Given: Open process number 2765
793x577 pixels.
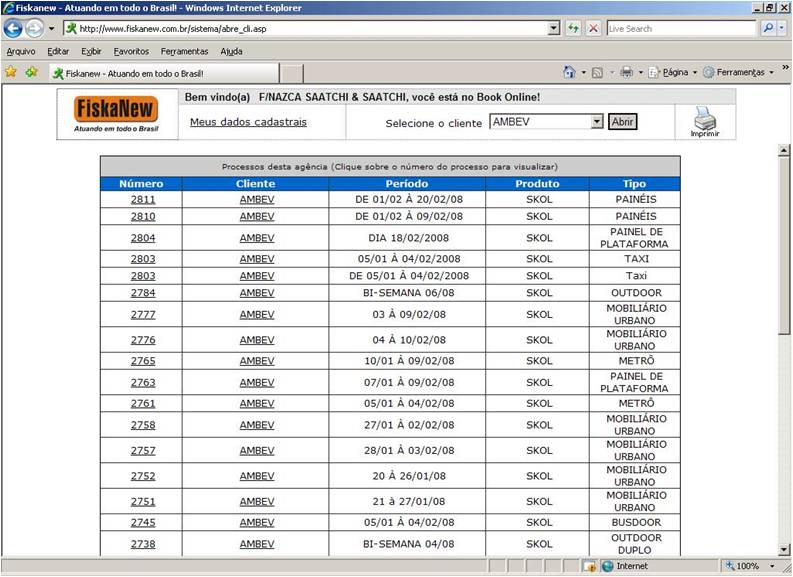Looking at the screenshot, I should click(x=143, y=361).
